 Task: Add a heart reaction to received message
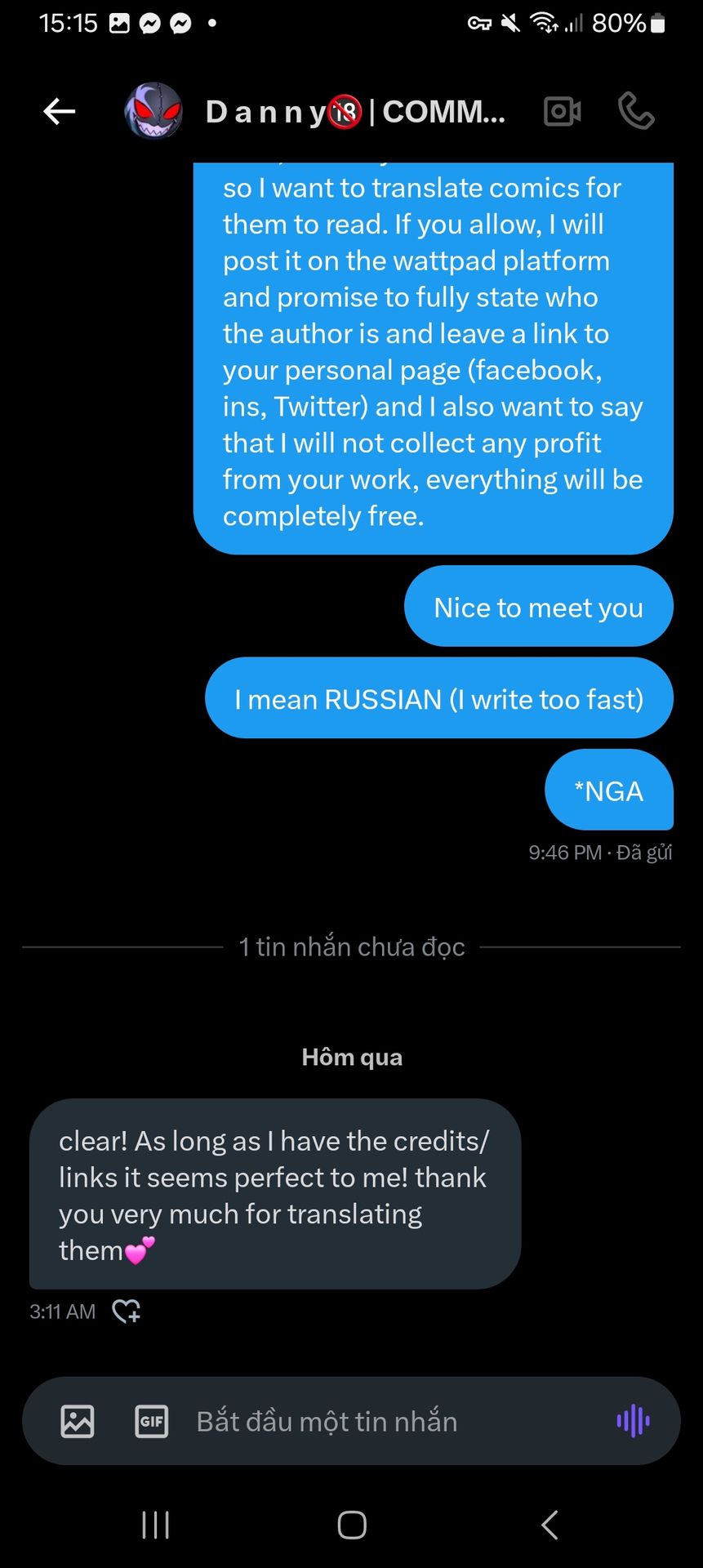tap(126, 1312)
